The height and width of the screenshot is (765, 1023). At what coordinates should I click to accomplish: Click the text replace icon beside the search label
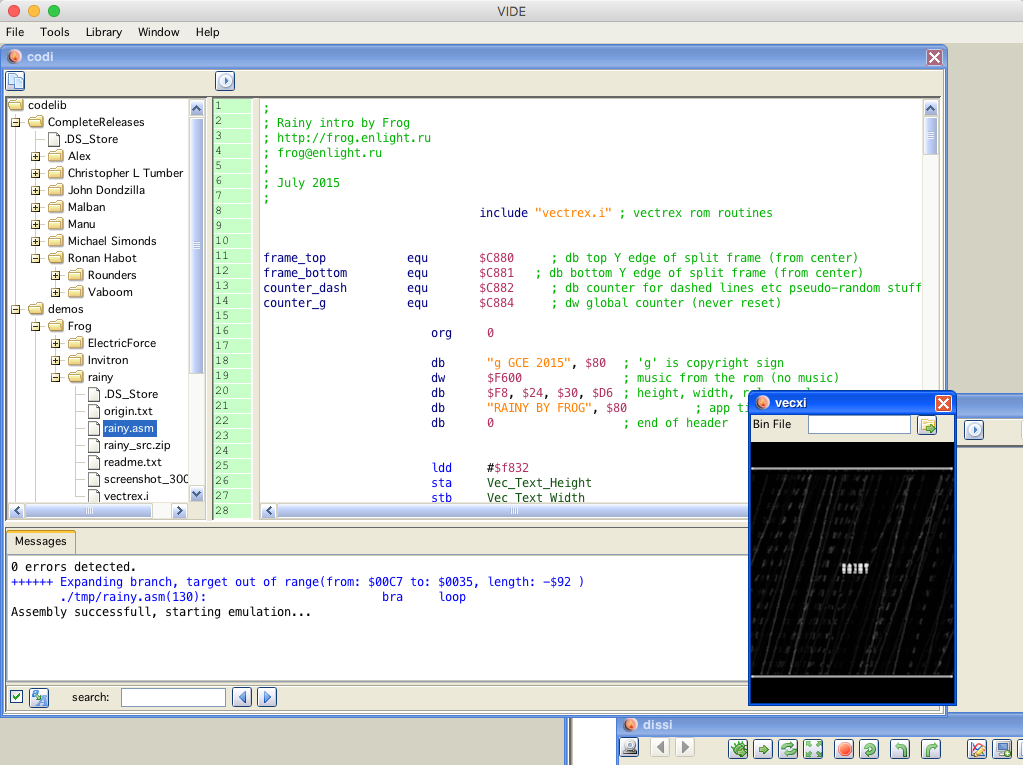[x=40, y=697]
